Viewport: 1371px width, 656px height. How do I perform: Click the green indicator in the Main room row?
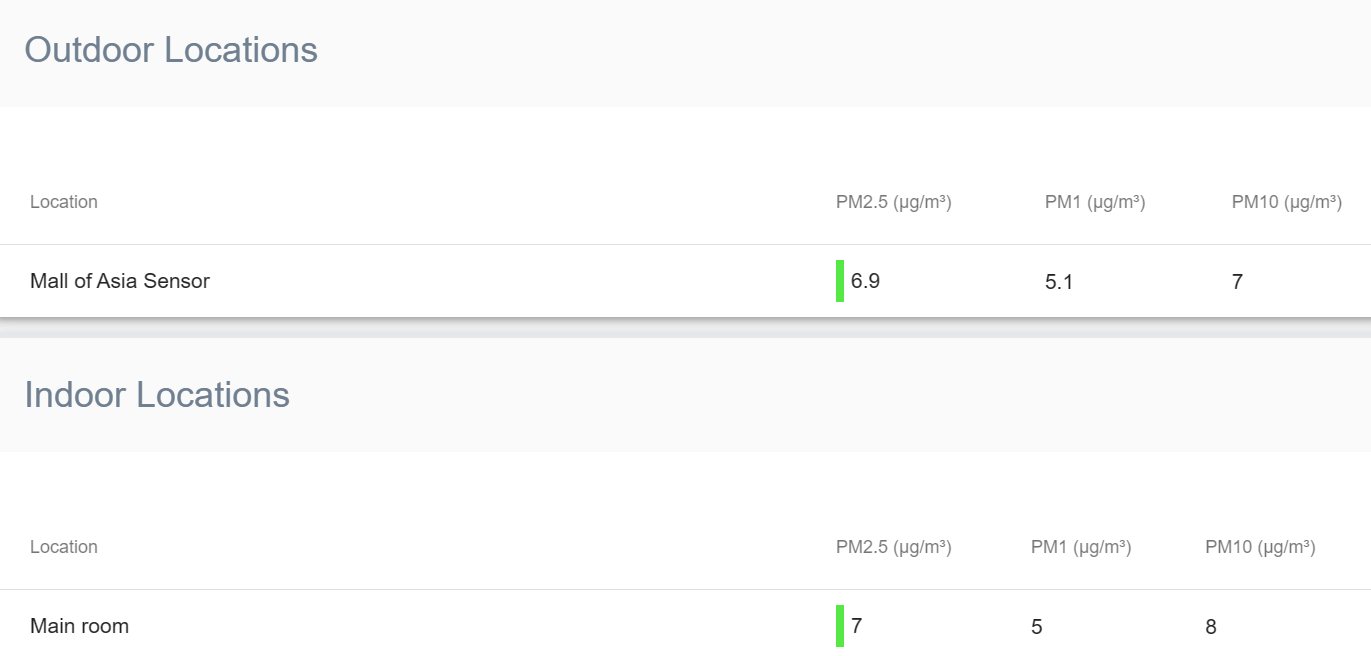[840, 626]
